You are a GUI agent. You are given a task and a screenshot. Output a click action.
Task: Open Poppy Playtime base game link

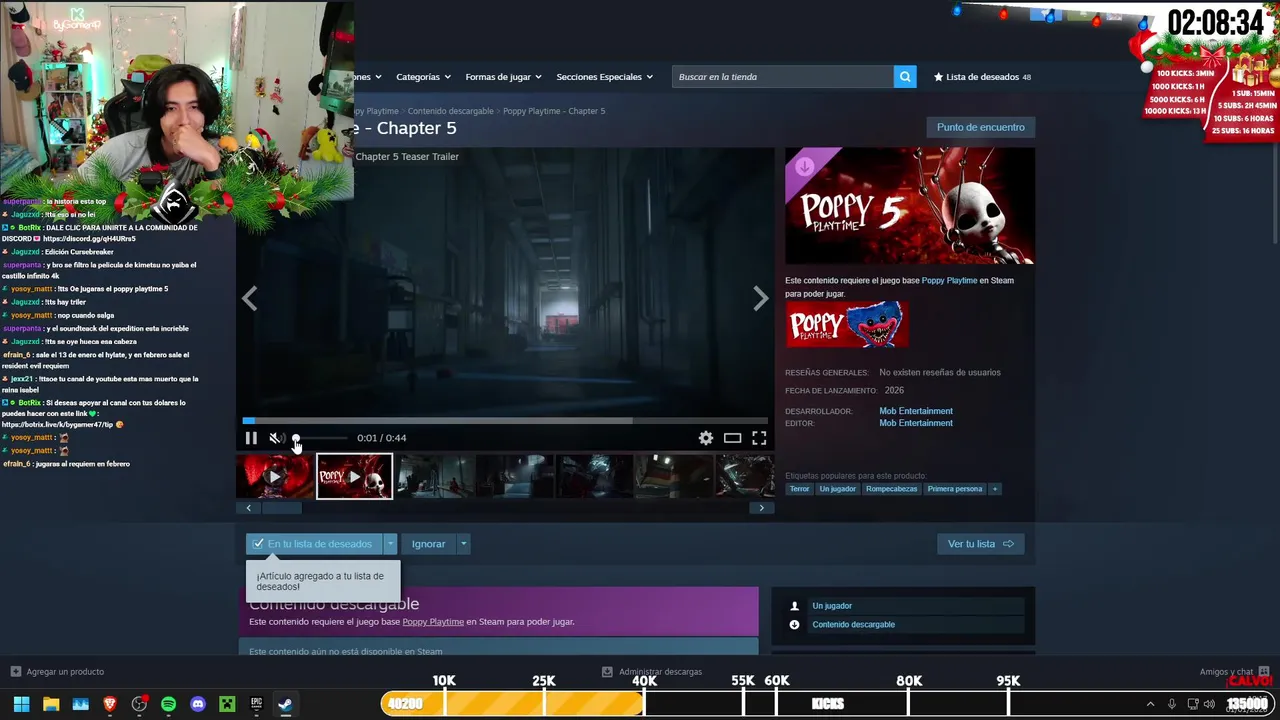pos(949,281)
